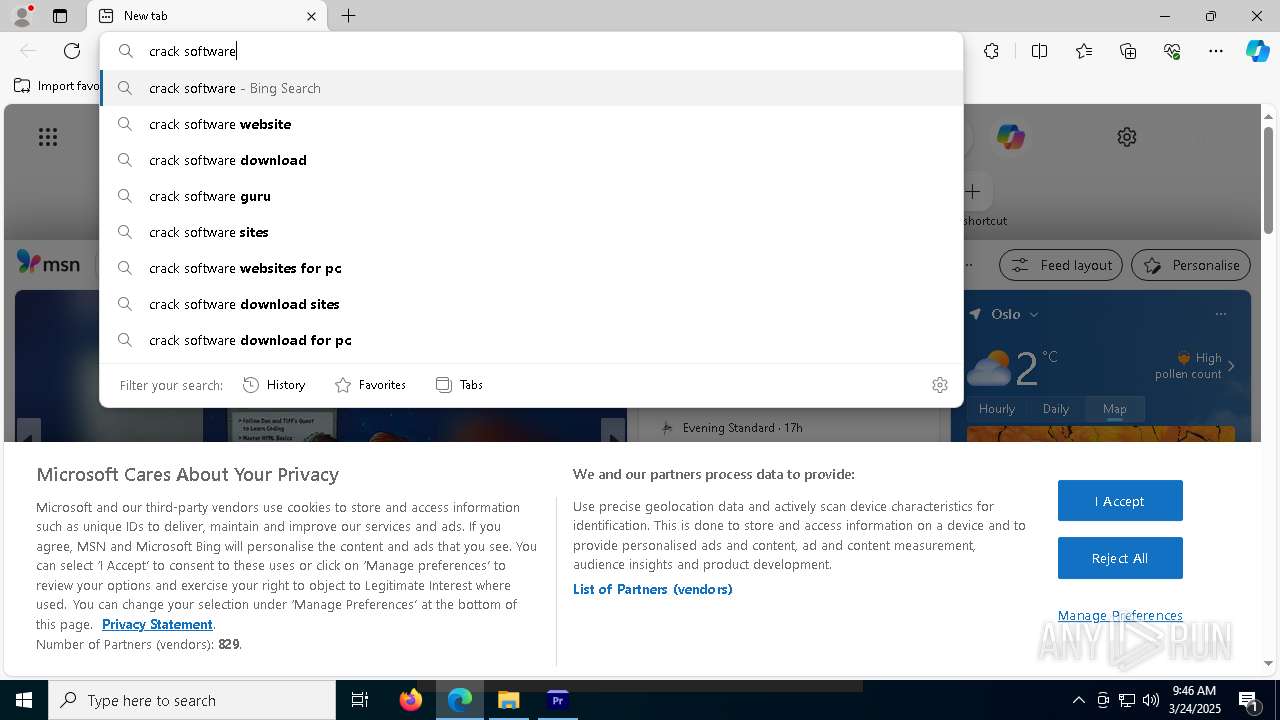Open the Favorites star-list icon
This screenshot has height=720, width=1280.
[x=1084, y=51]
